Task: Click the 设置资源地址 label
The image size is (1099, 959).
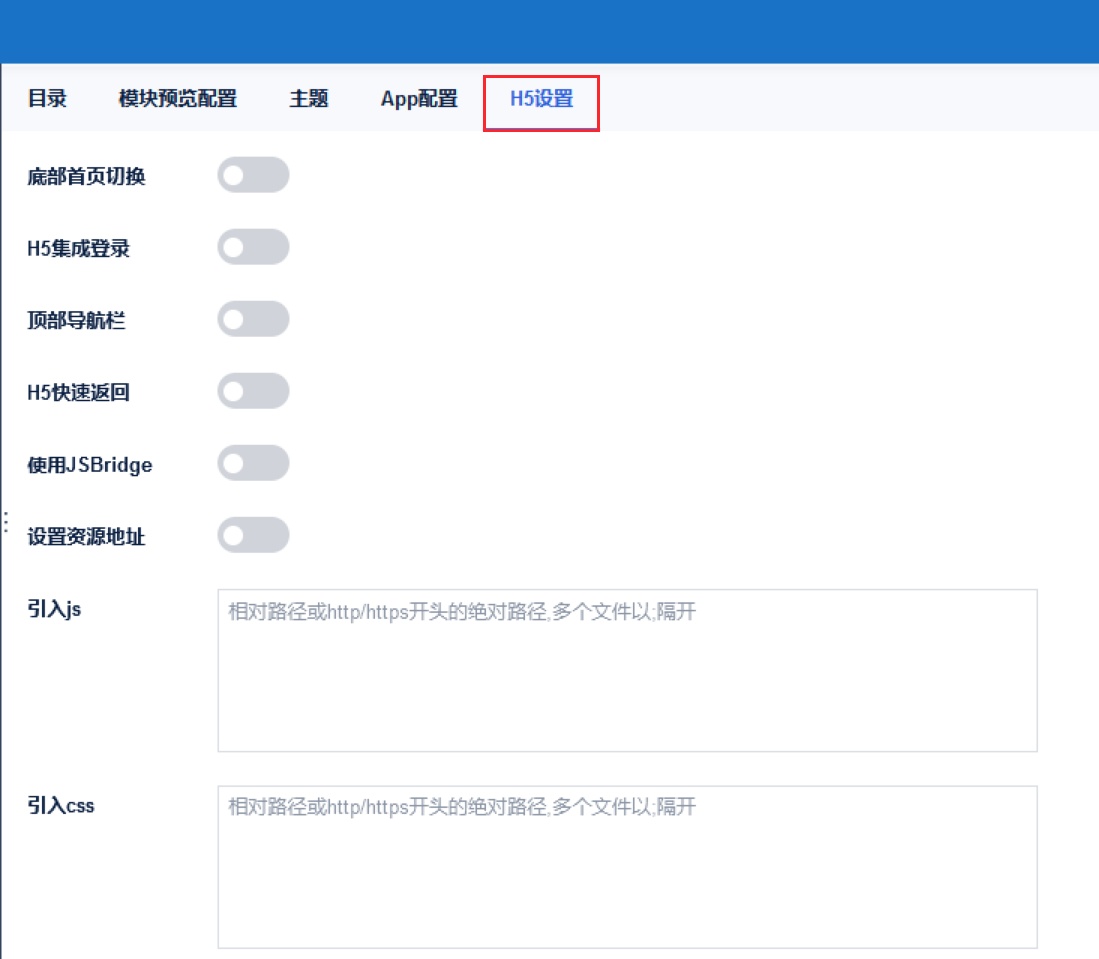Action: [x=86, y=537]
